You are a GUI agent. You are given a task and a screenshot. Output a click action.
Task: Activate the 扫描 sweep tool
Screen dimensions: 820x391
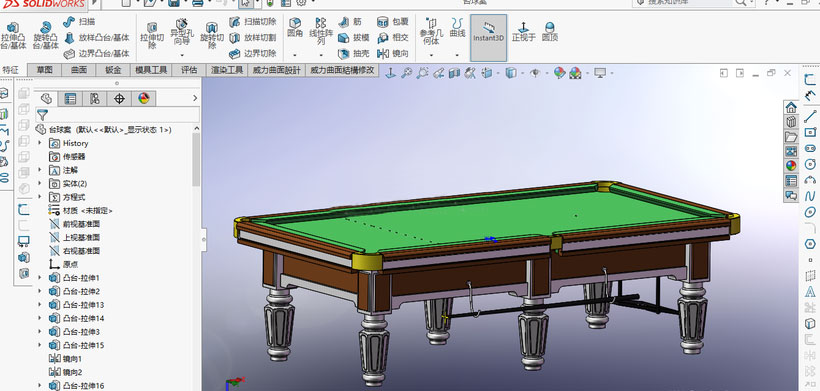coord(79,22)
